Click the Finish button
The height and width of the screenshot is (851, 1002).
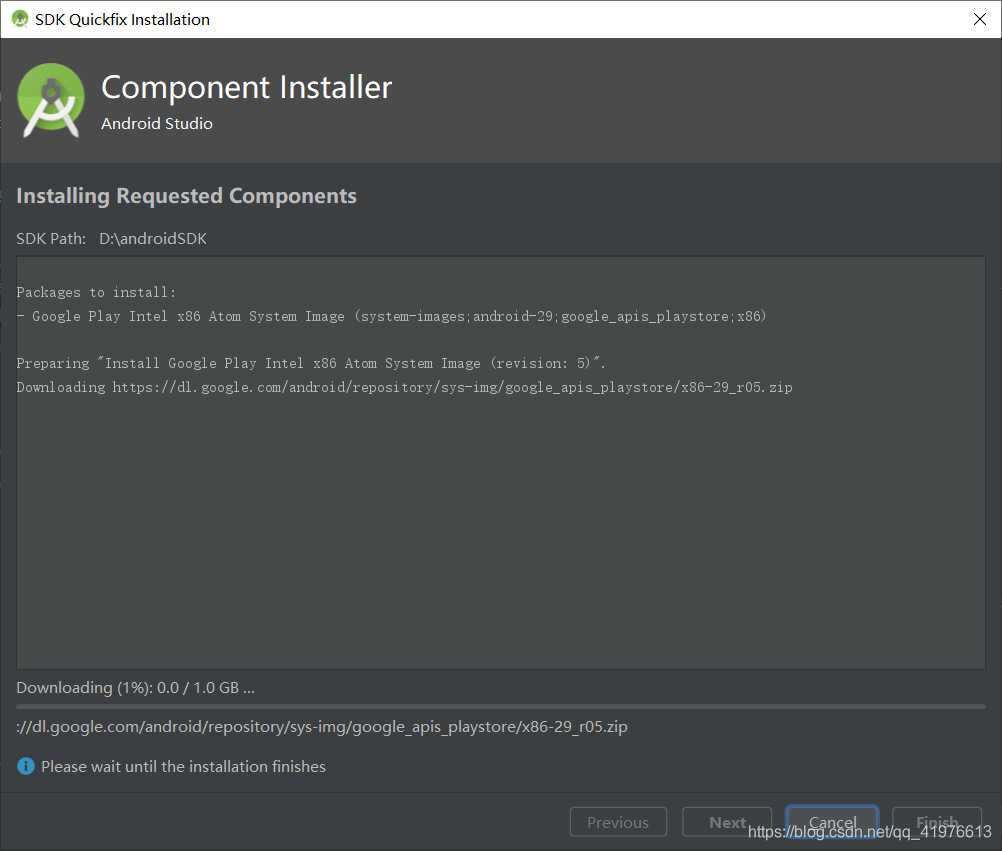coord(937,822)
